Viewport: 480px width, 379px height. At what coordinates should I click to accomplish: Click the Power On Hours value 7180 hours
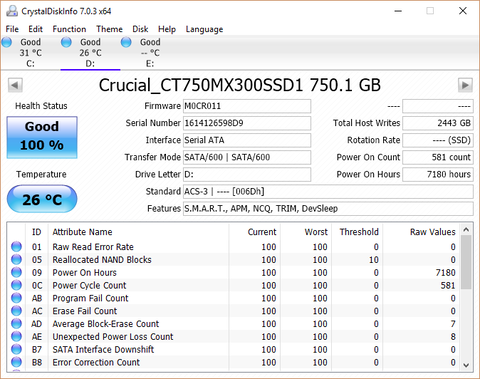438,174
